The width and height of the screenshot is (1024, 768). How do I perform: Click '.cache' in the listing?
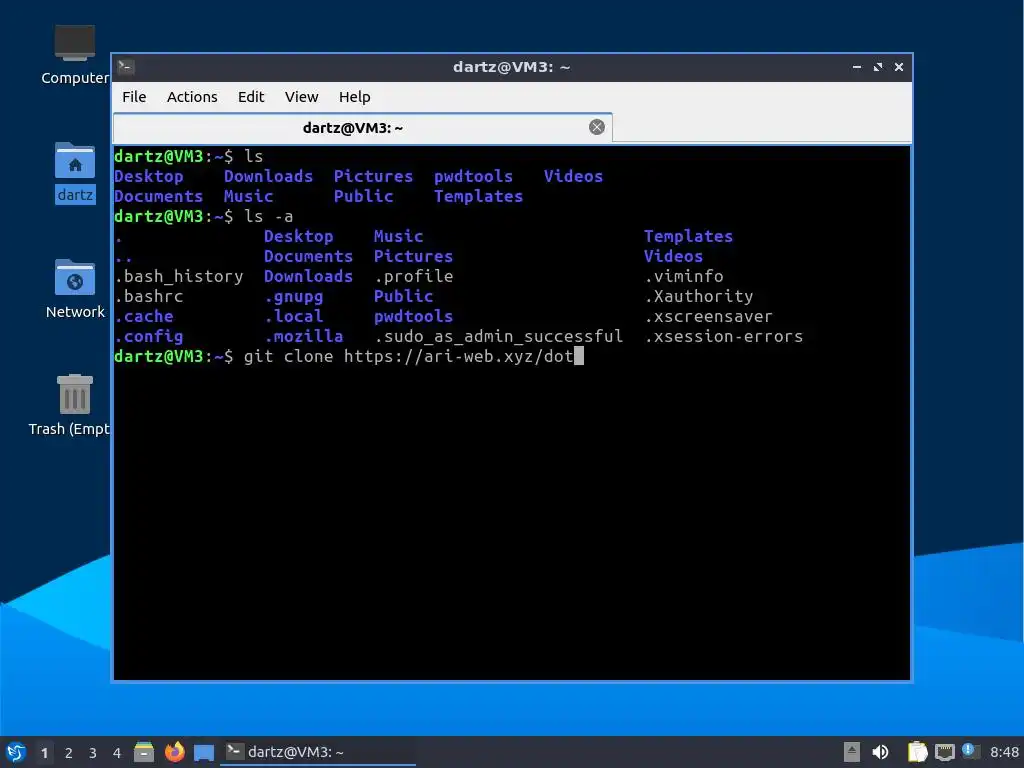pos(144,316)
